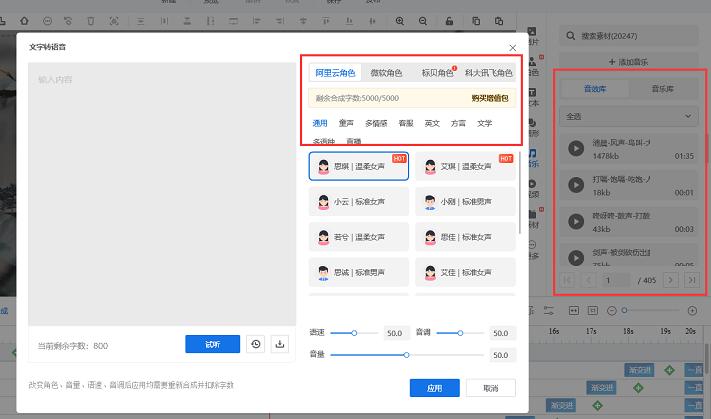Click the toolbar ellipsis circle icon
711x419 pixels.
click(47, 21)
